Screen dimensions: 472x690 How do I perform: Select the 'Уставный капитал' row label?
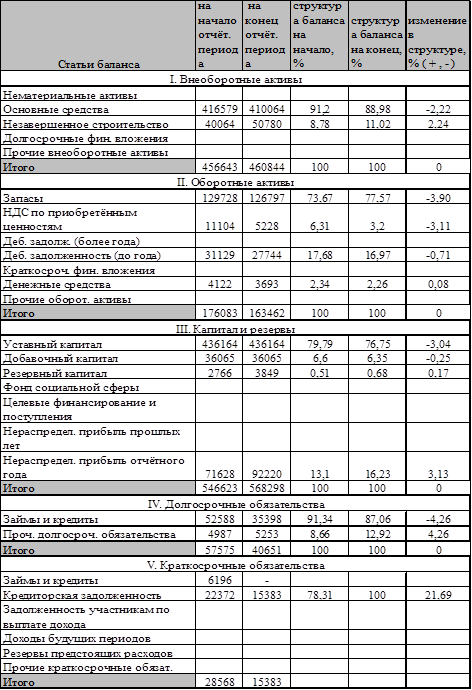pyautogui.click(x=52, y=344)
